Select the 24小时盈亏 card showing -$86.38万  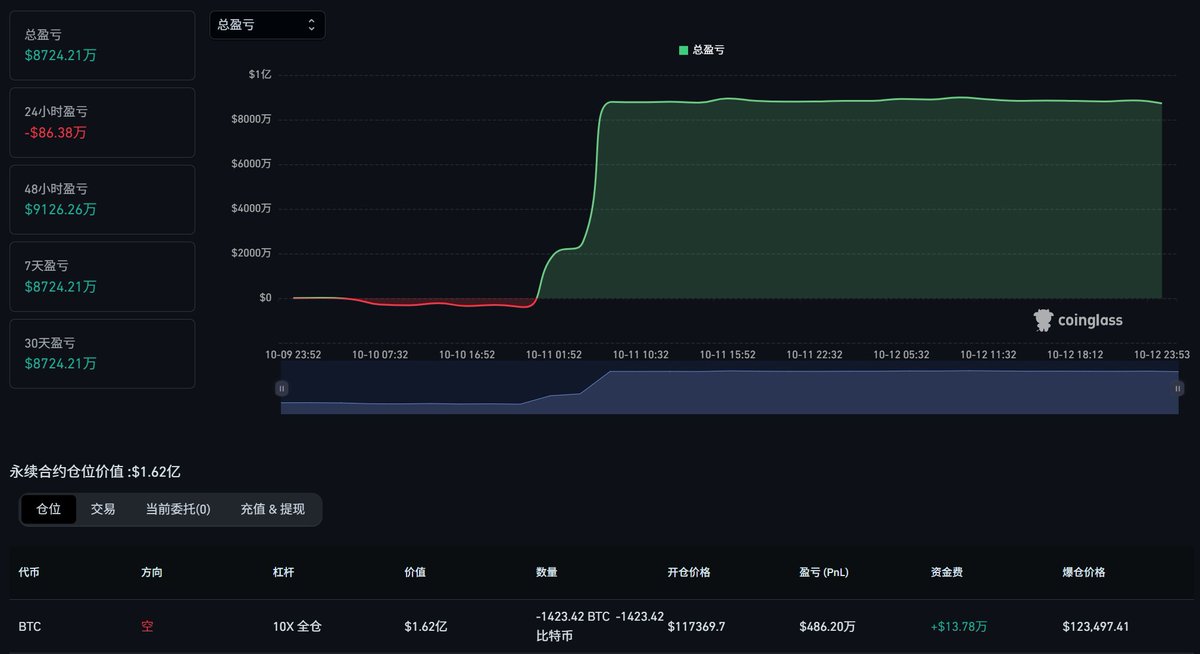102,122
